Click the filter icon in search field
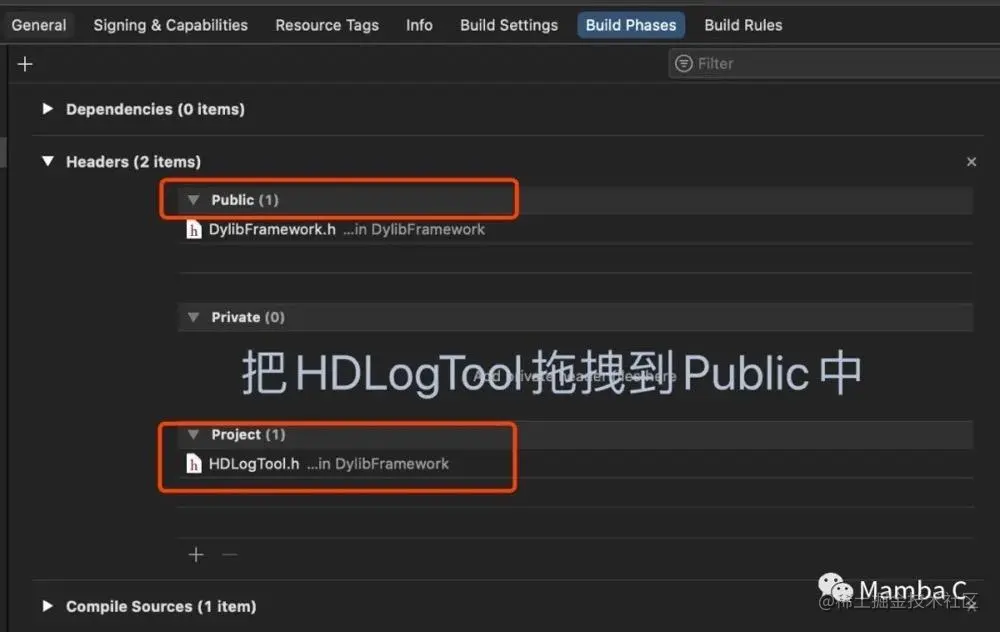 (x=684, y=64)
